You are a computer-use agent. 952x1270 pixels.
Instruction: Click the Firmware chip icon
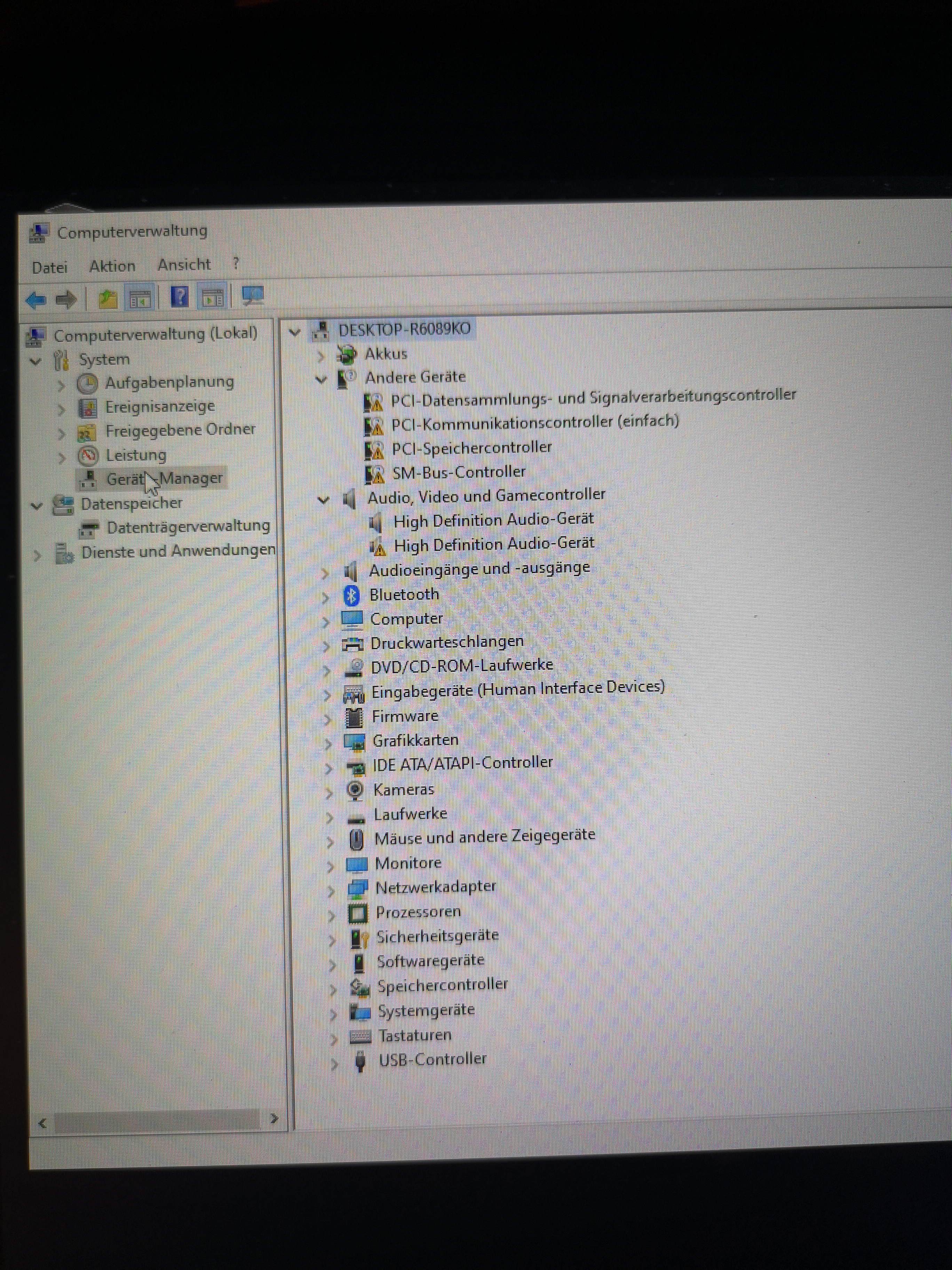(x=354, y=717)
